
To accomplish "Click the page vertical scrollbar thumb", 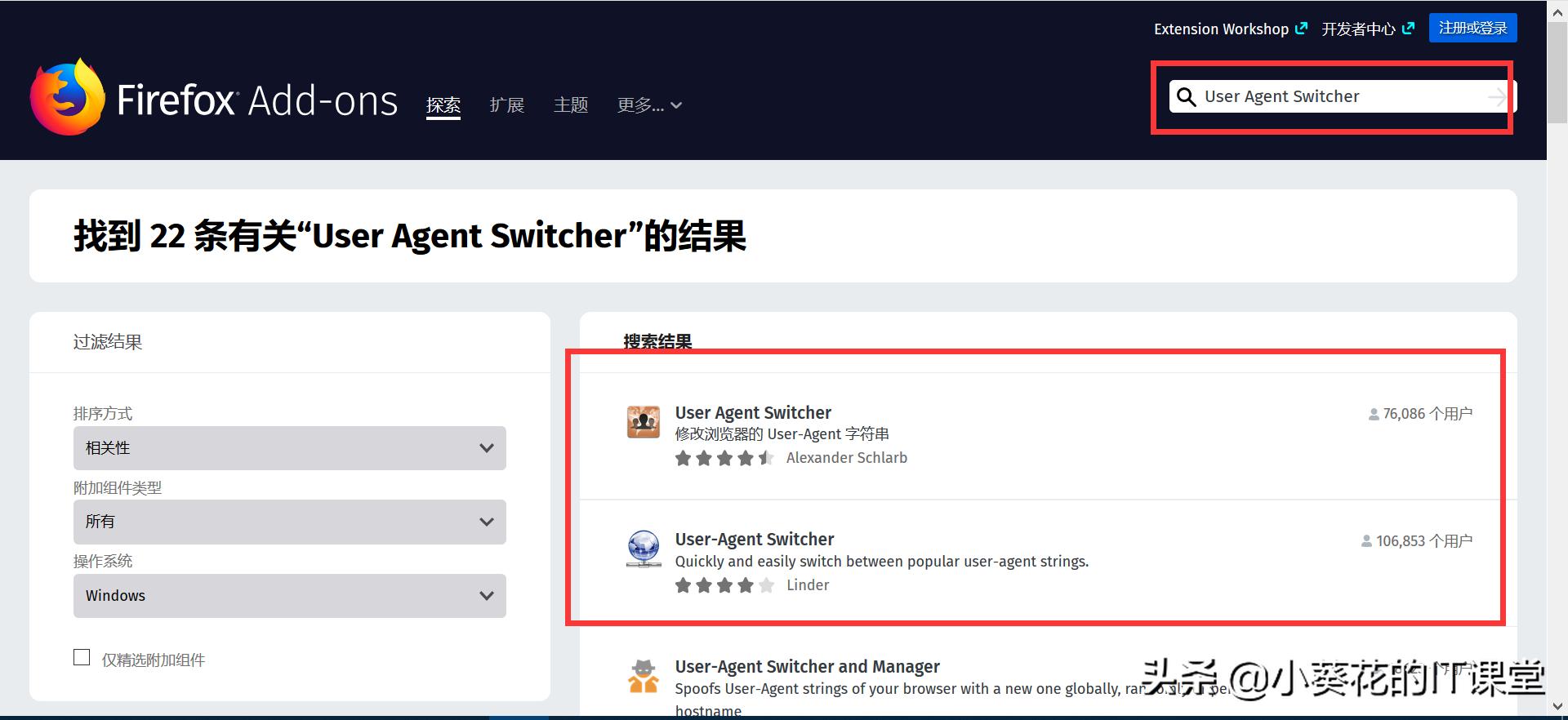I will [x=1557, y=73].
